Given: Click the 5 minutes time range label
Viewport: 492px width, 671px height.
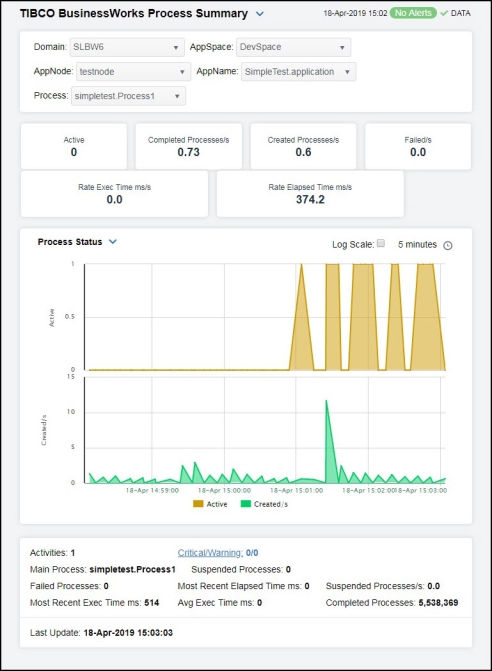Looking at the screenshot, I should [x=417, y=244].
